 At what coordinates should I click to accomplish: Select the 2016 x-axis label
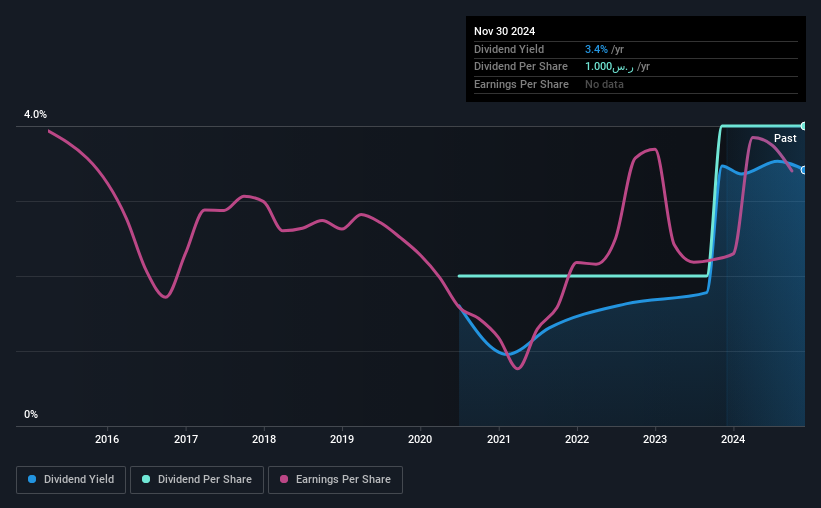pos(107,439)
